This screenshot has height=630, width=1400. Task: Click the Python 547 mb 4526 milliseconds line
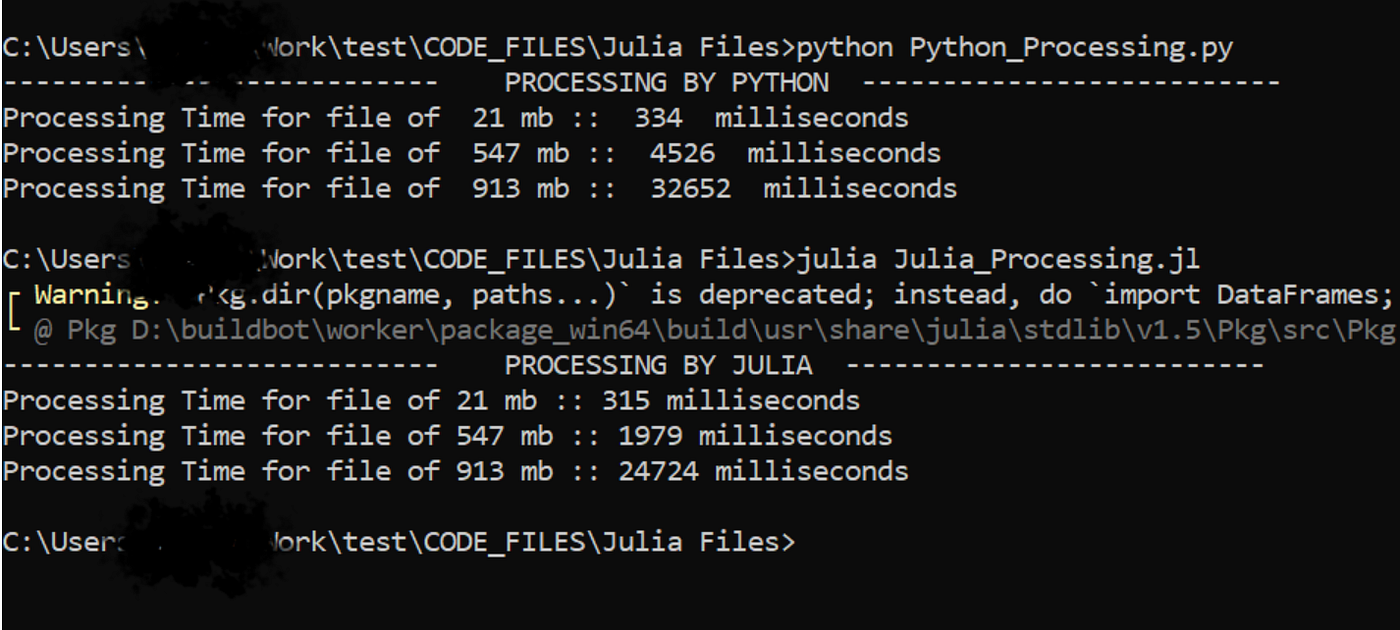click(x=471, y=153)
